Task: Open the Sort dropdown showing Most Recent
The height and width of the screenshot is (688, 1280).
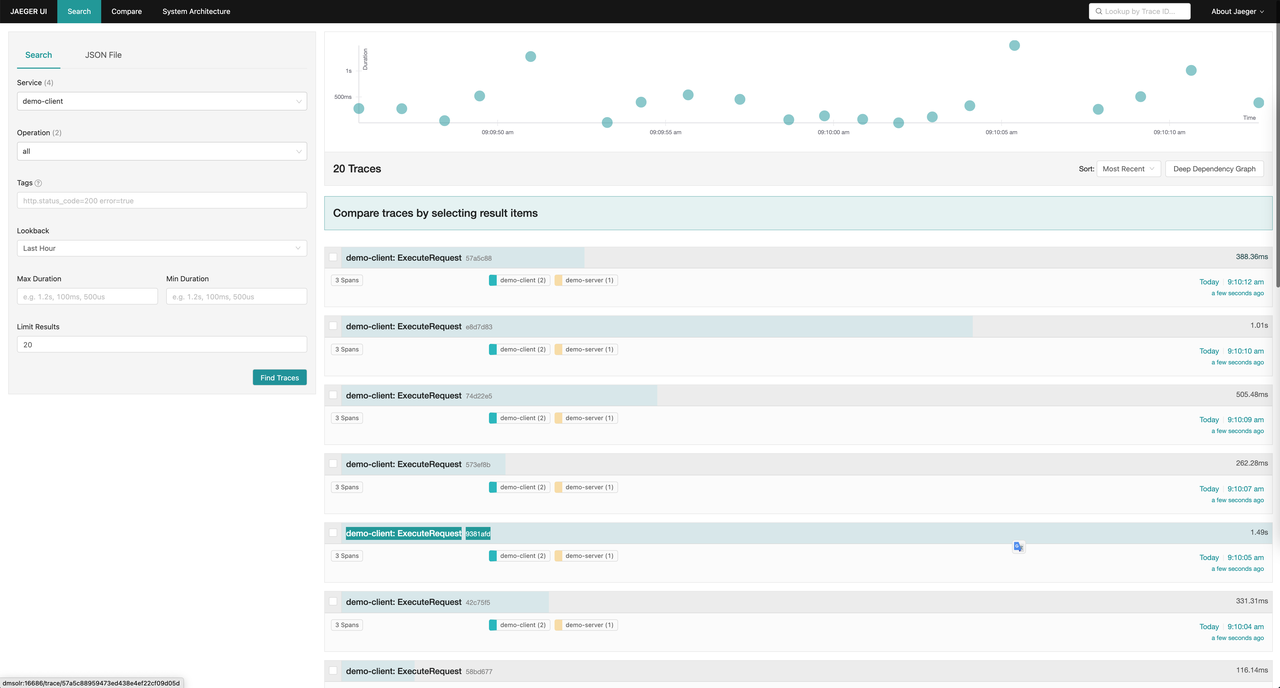Action: click(1129, 169)
